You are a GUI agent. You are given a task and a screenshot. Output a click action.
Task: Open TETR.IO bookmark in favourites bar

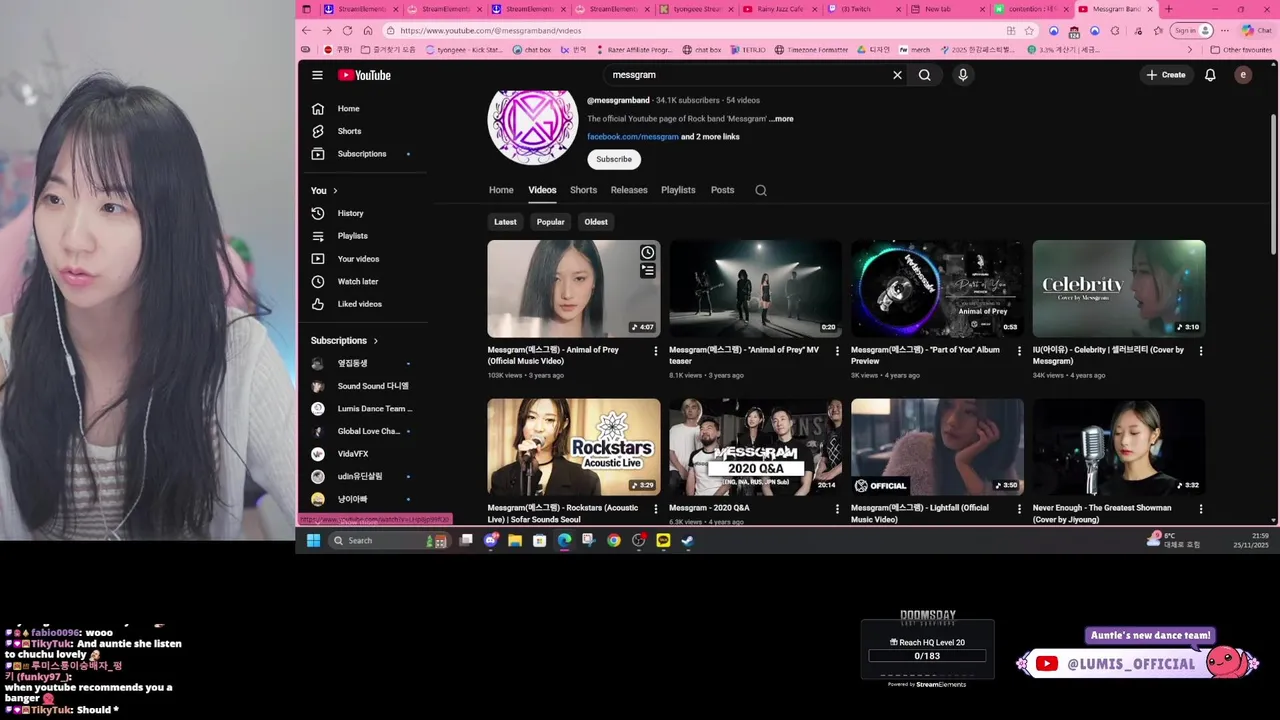pyautogui.click(x=747, y=49)
